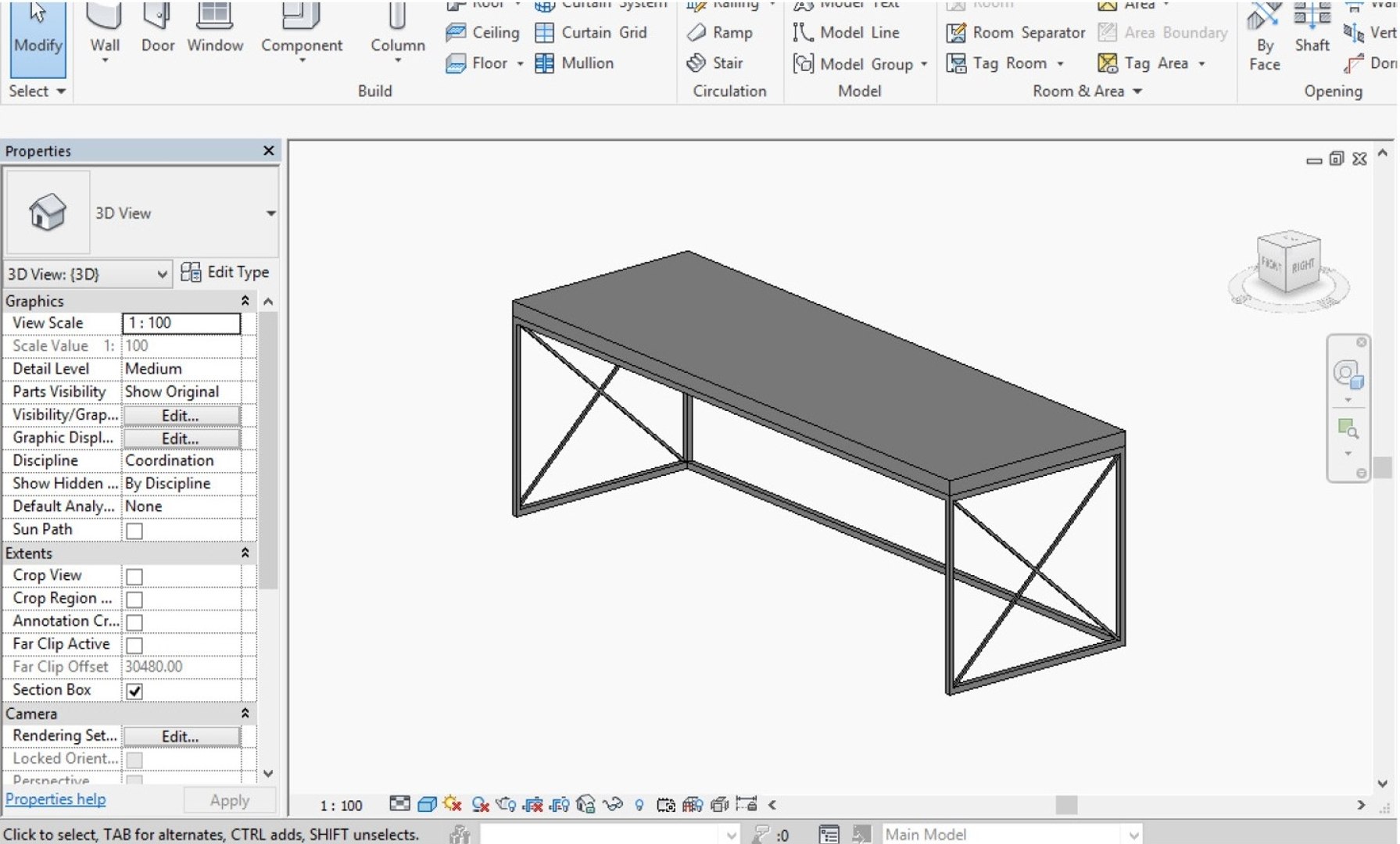Click the Properties panel vertical scrollbar
Screen dimensions: 1400x844
coord(268,450)
